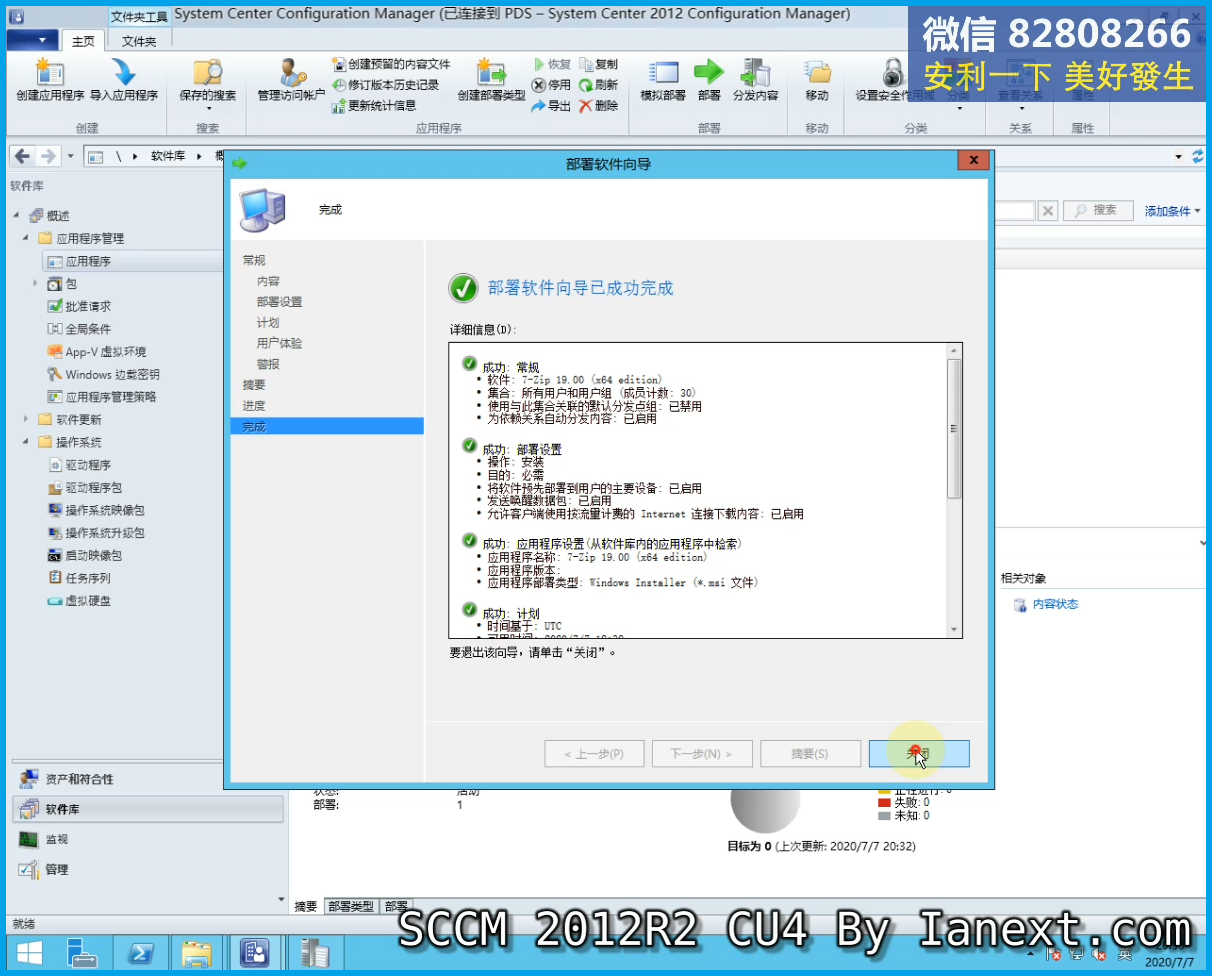Collapse the Overview (概述) tree node
Image resolution: width=1212 pixels, height=976 pixels.
(16, 216)
